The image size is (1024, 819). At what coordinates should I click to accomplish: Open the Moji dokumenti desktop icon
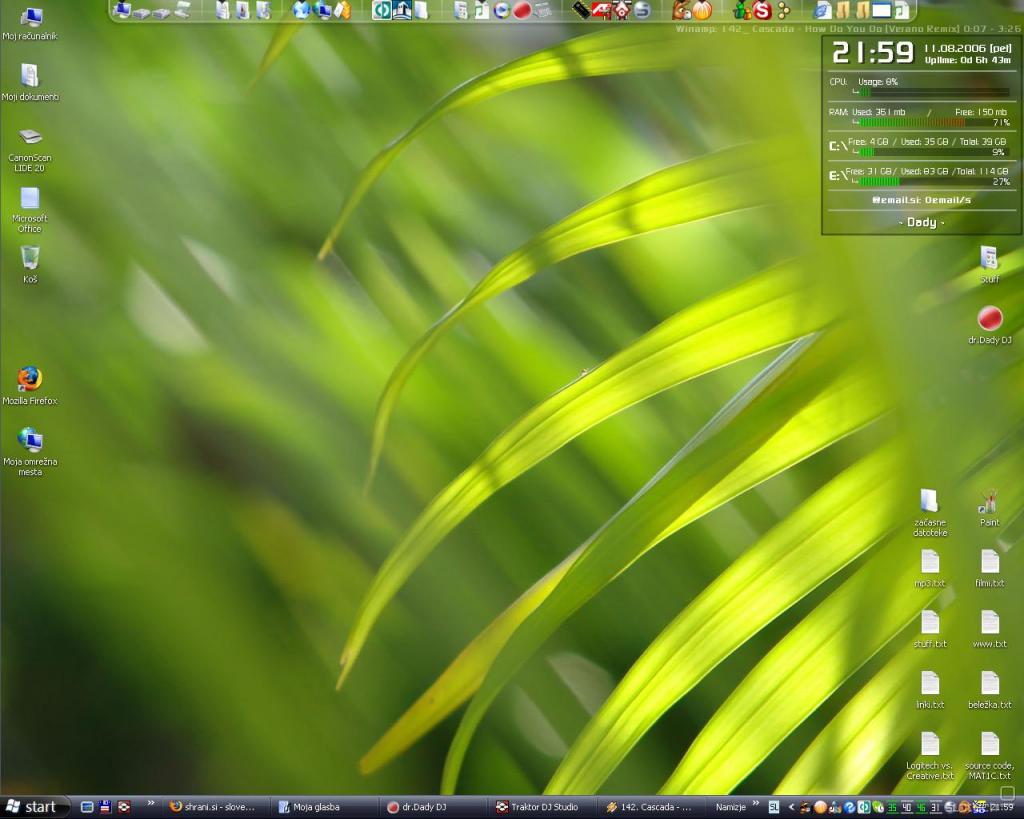coord(30,82)
